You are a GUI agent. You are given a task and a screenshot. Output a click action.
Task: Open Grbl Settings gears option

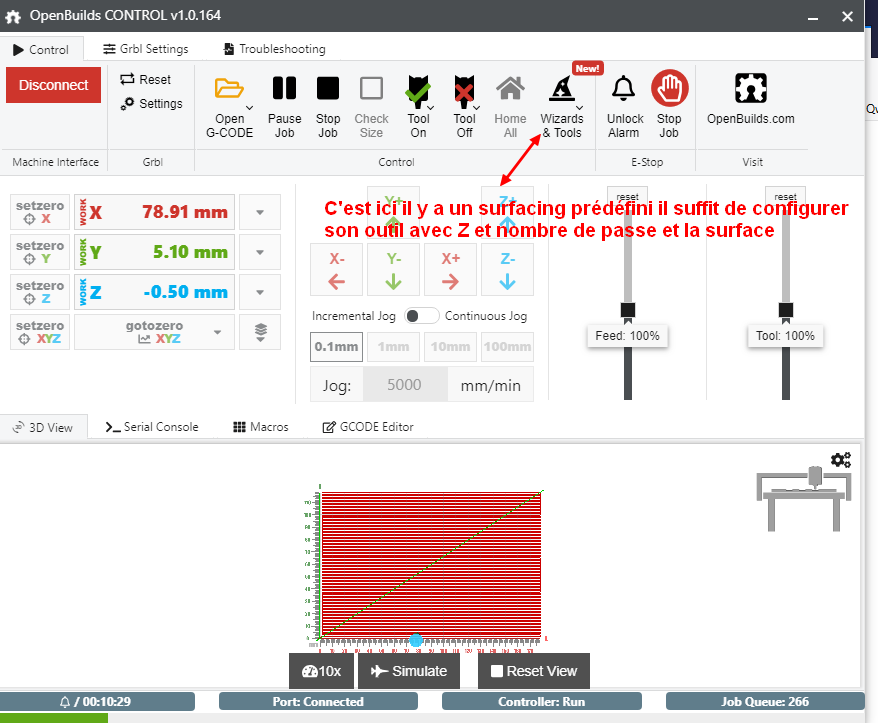[152, 104]
